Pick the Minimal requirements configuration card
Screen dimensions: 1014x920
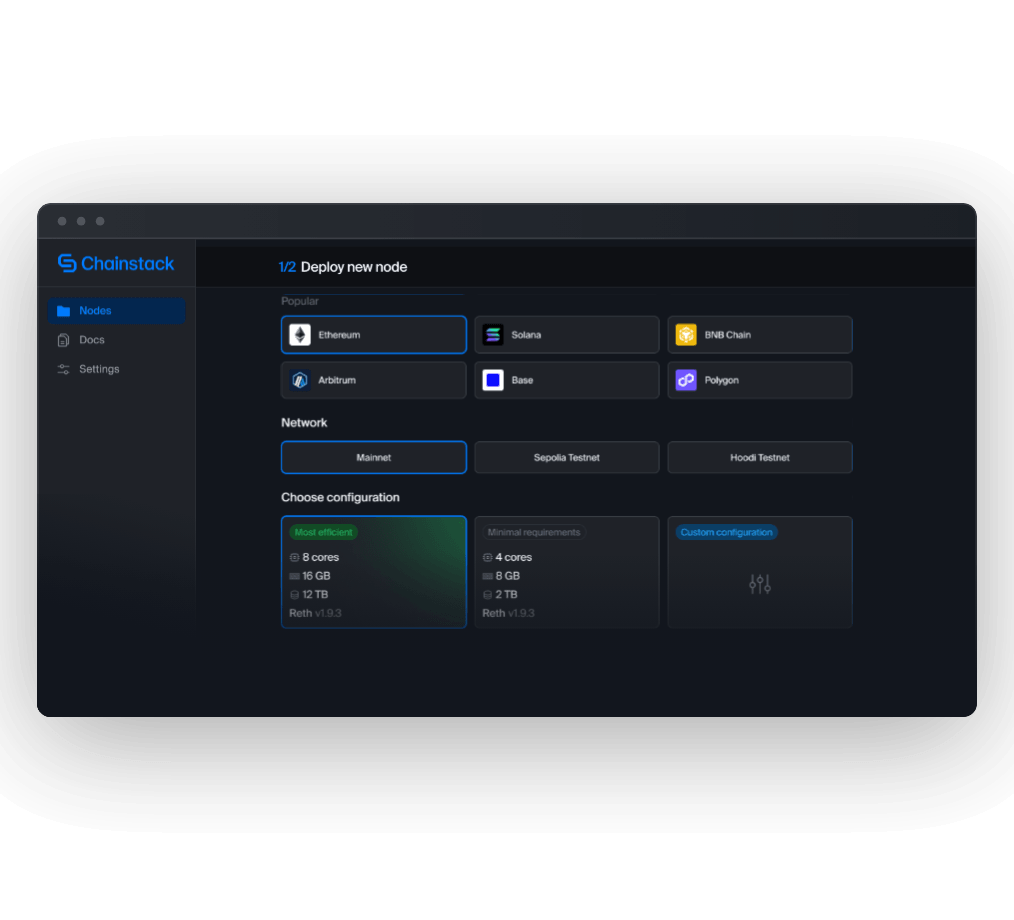coord(566,572)
